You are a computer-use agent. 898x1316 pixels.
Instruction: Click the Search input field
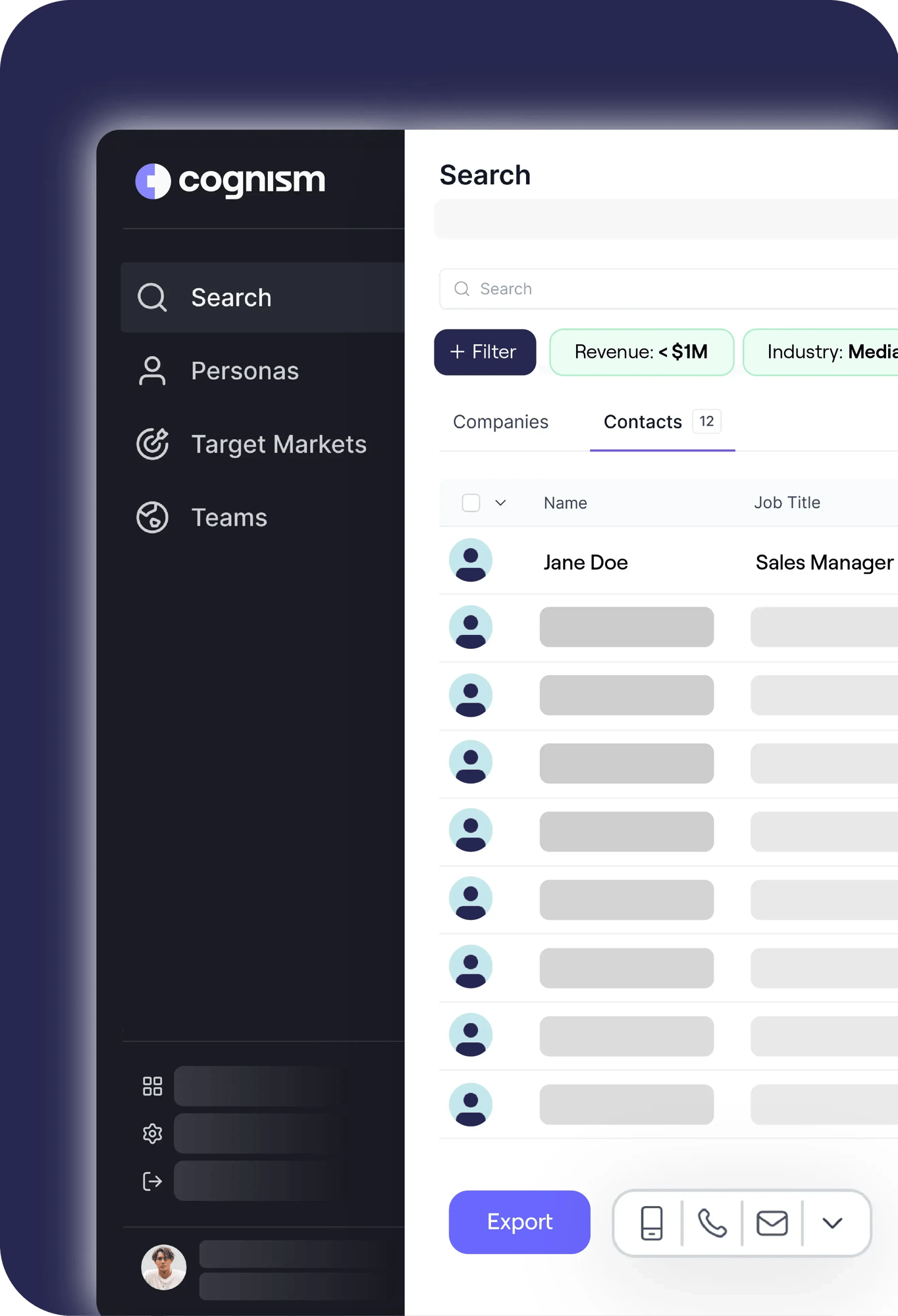[668, 289]
